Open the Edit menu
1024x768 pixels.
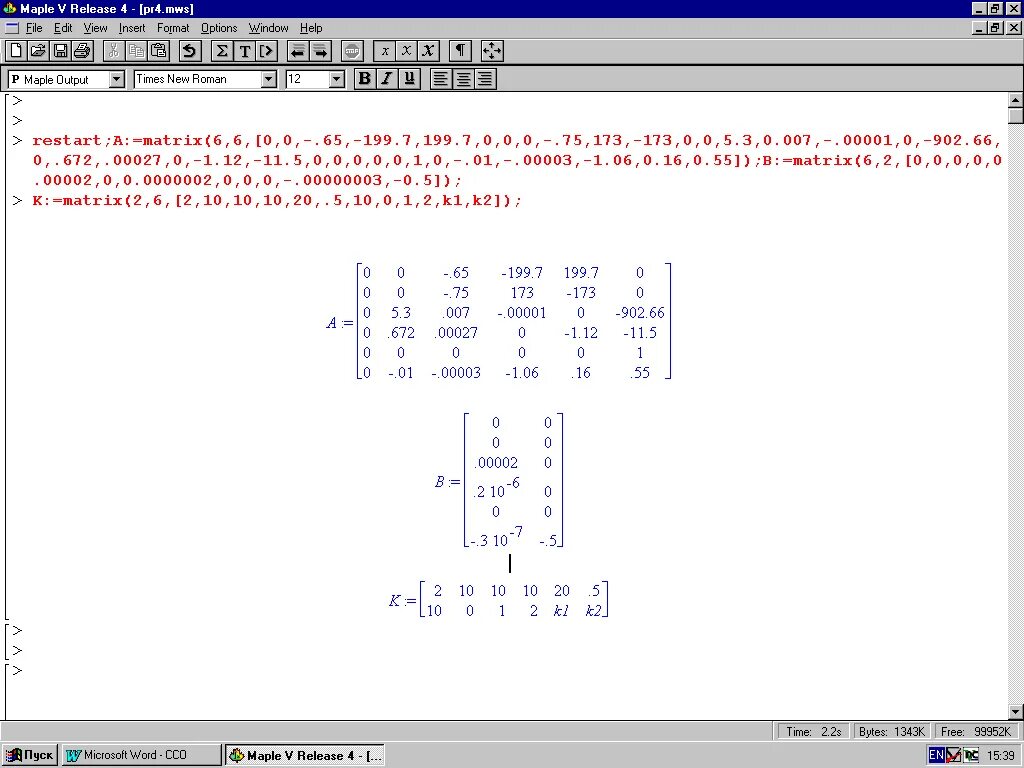63,28
